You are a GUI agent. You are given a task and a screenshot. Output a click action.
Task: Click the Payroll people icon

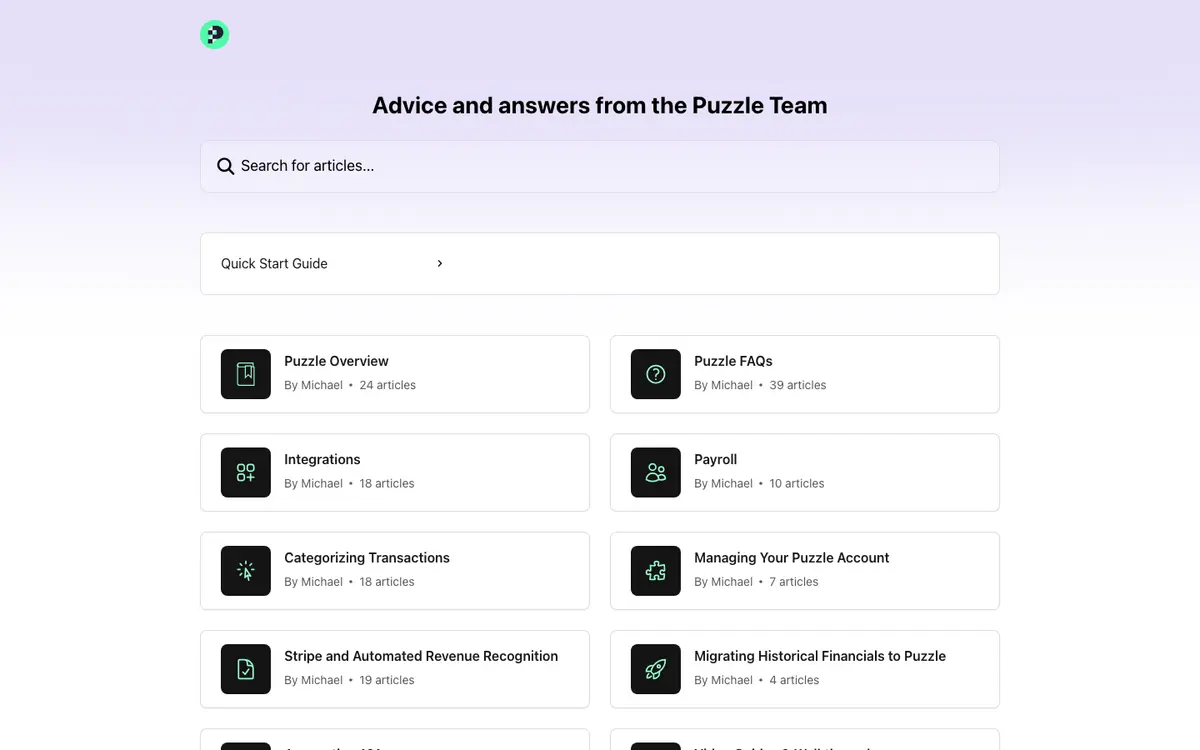656,472
